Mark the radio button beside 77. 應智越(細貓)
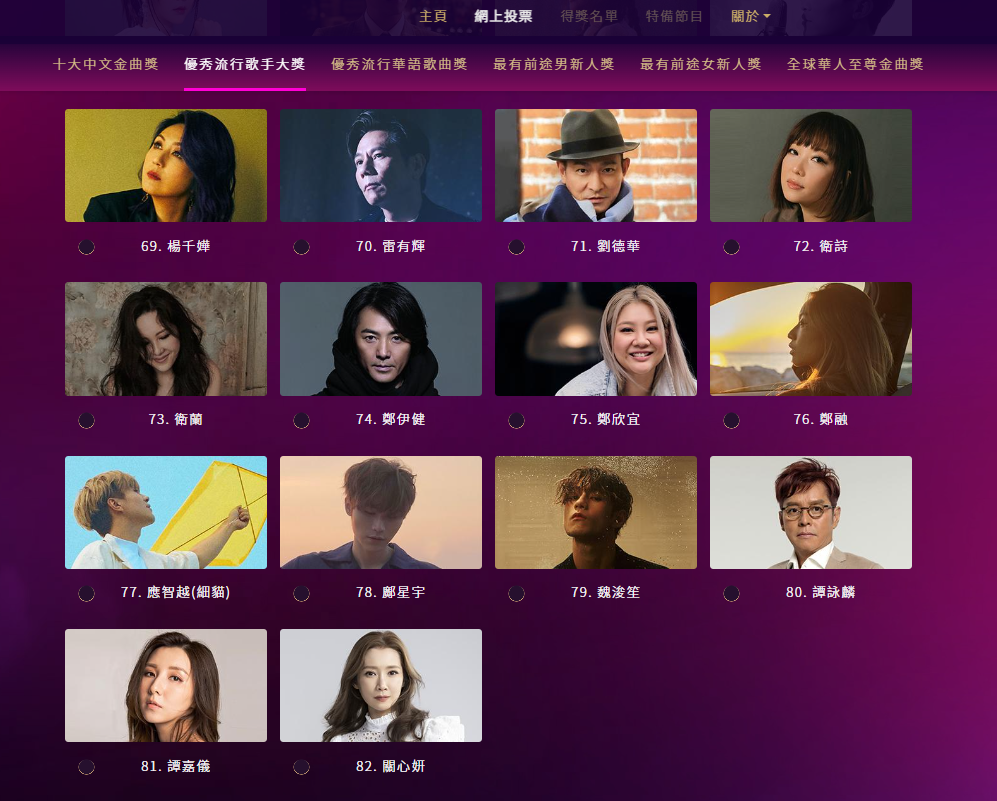 (86, 593)
